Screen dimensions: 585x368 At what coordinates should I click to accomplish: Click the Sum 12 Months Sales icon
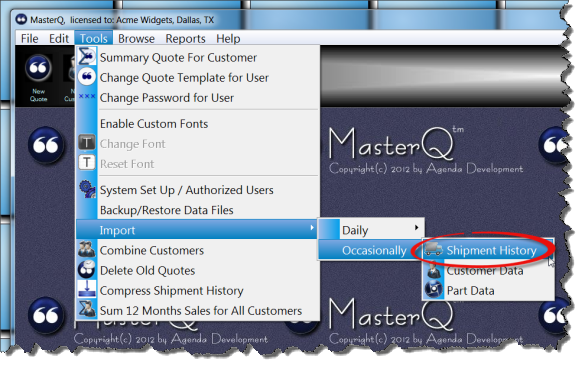pyautogui.click(x=87, y=309)
